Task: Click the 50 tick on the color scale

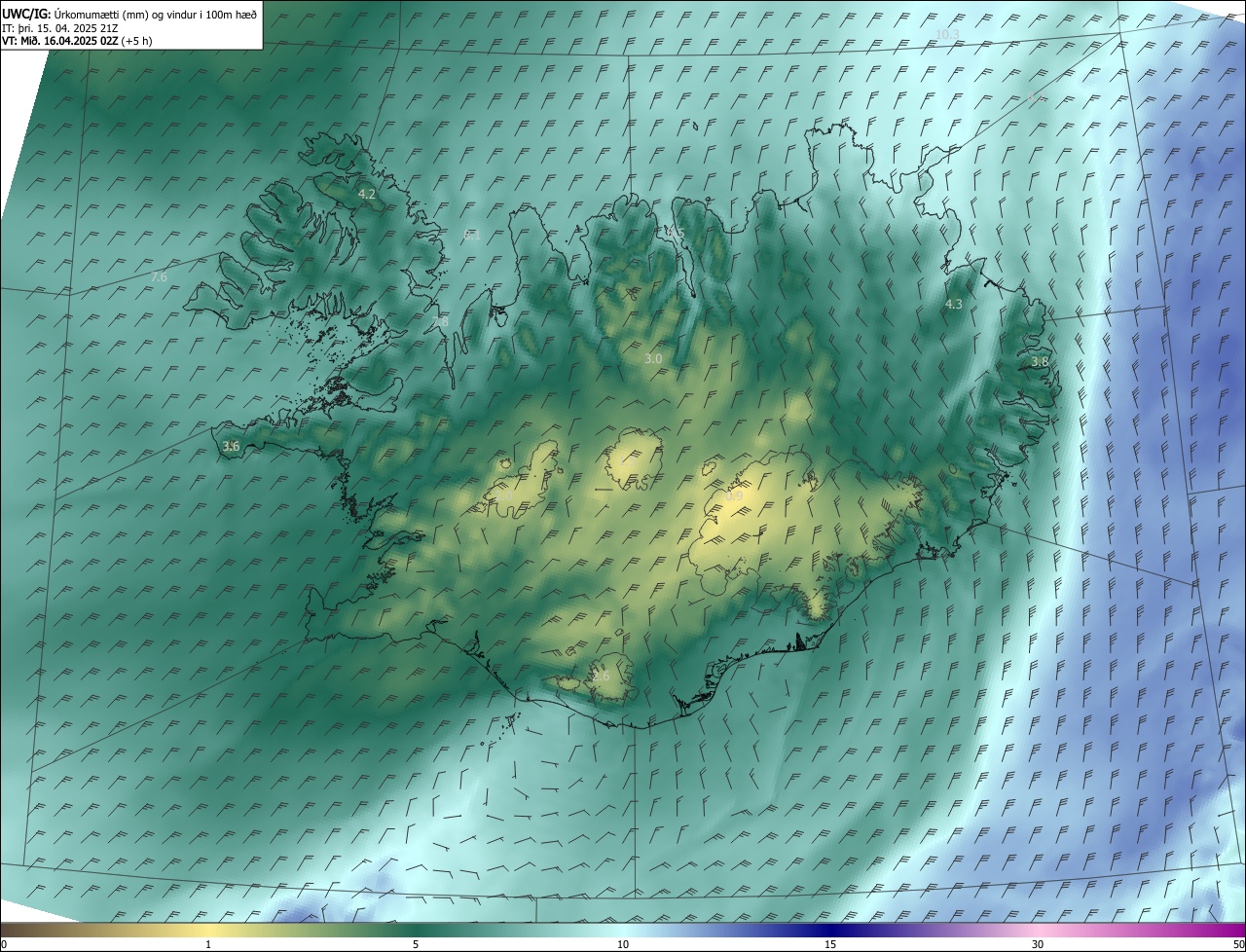Action: [1237, 944]
